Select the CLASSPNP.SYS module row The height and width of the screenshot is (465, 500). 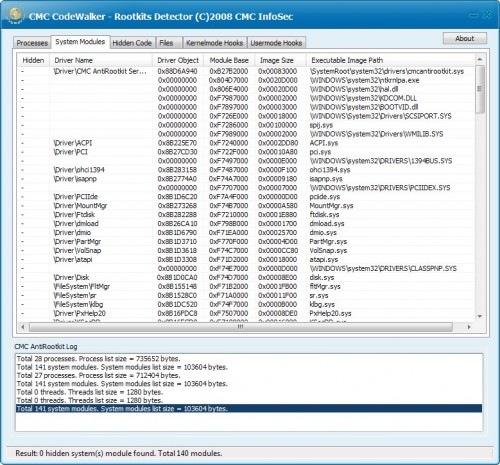click(x=246, y=269)
